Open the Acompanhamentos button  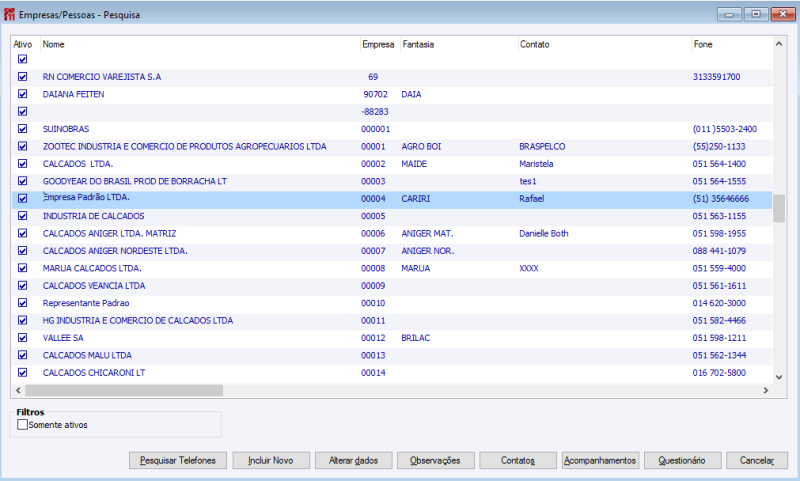point(600,460)
